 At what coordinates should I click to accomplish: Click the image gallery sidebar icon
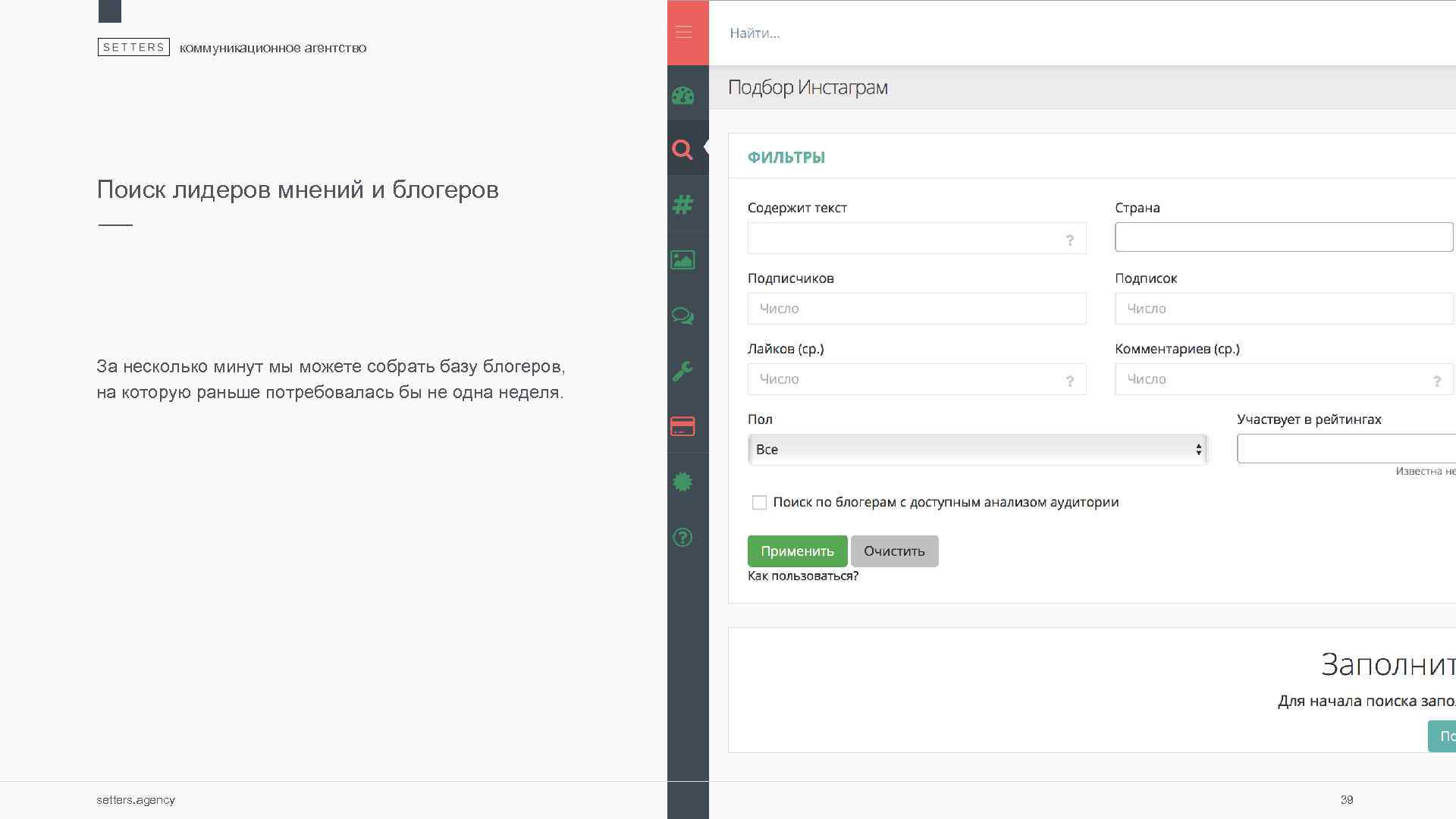pyautogui.click(x=682, y=260)
